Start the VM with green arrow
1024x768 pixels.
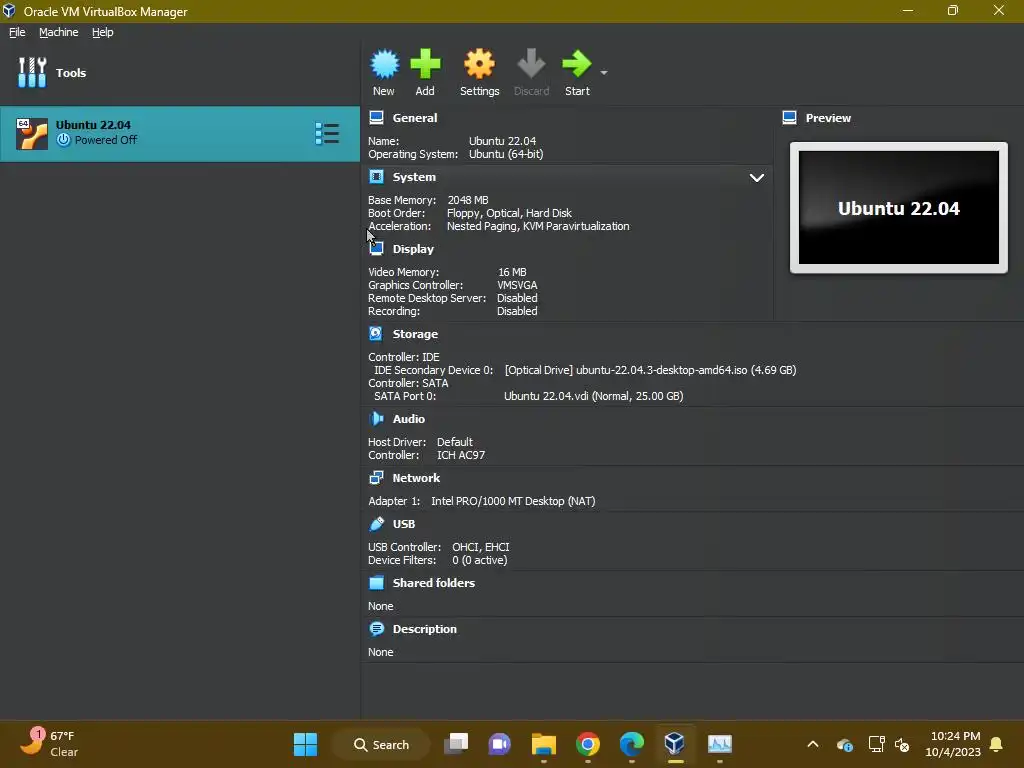(577, 64)
